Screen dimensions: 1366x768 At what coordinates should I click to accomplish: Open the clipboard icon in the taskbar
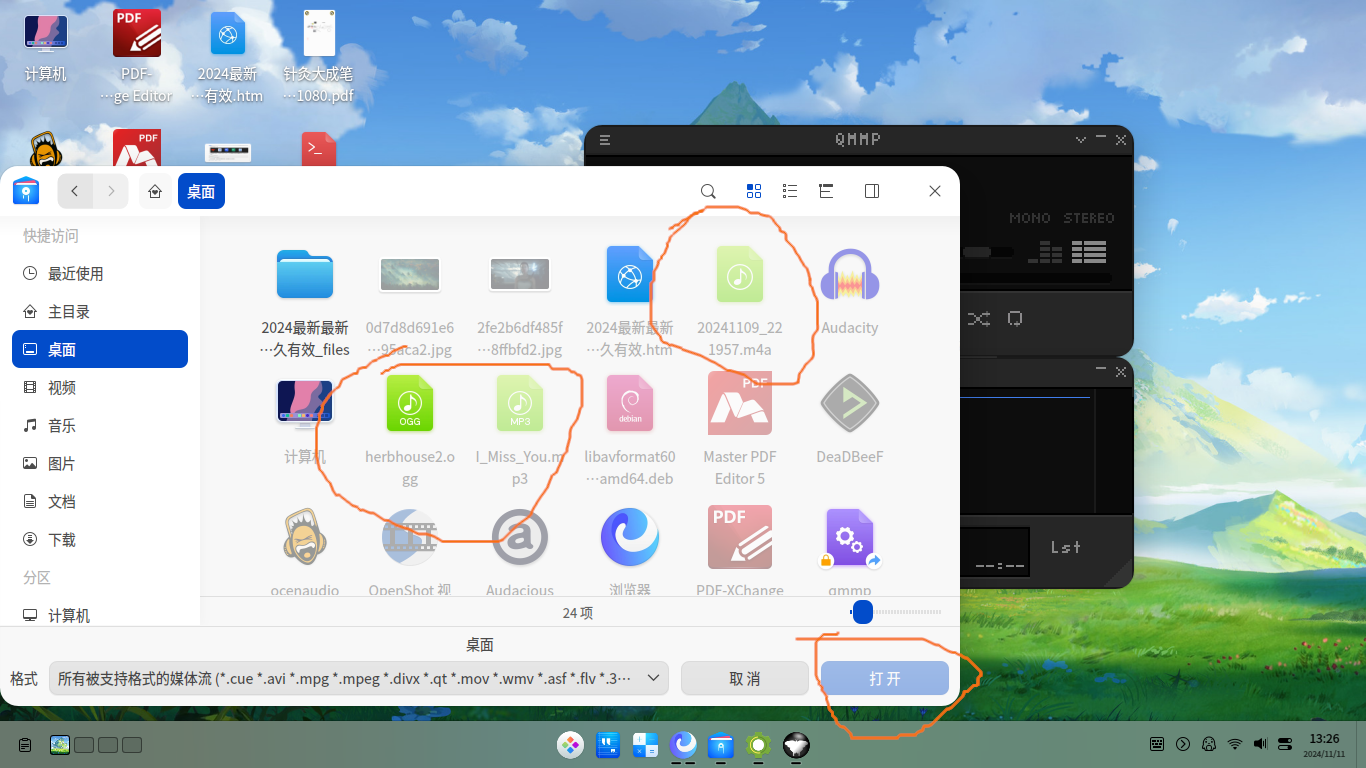(25, 745)
